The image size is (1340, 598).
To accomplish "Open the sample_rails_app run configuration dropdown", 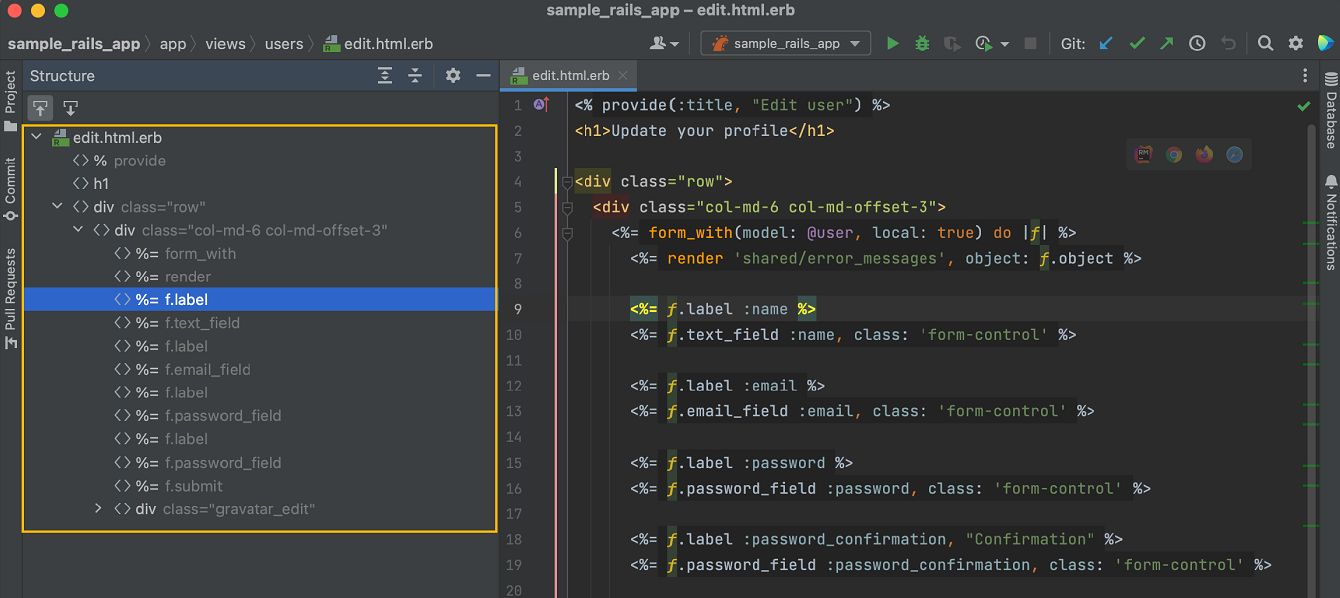I will [785, 43].
